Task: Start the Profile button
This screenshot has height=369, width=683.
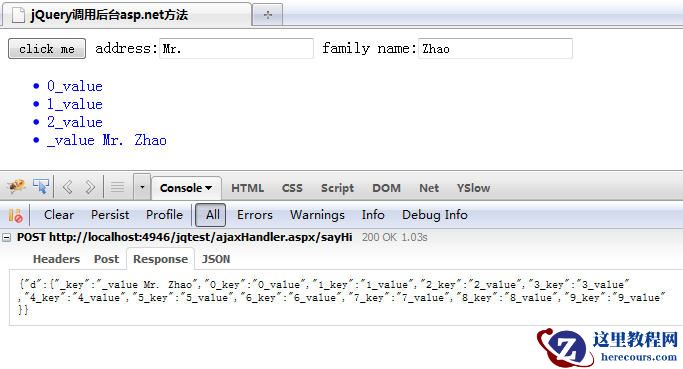Action: pos(164,215)
